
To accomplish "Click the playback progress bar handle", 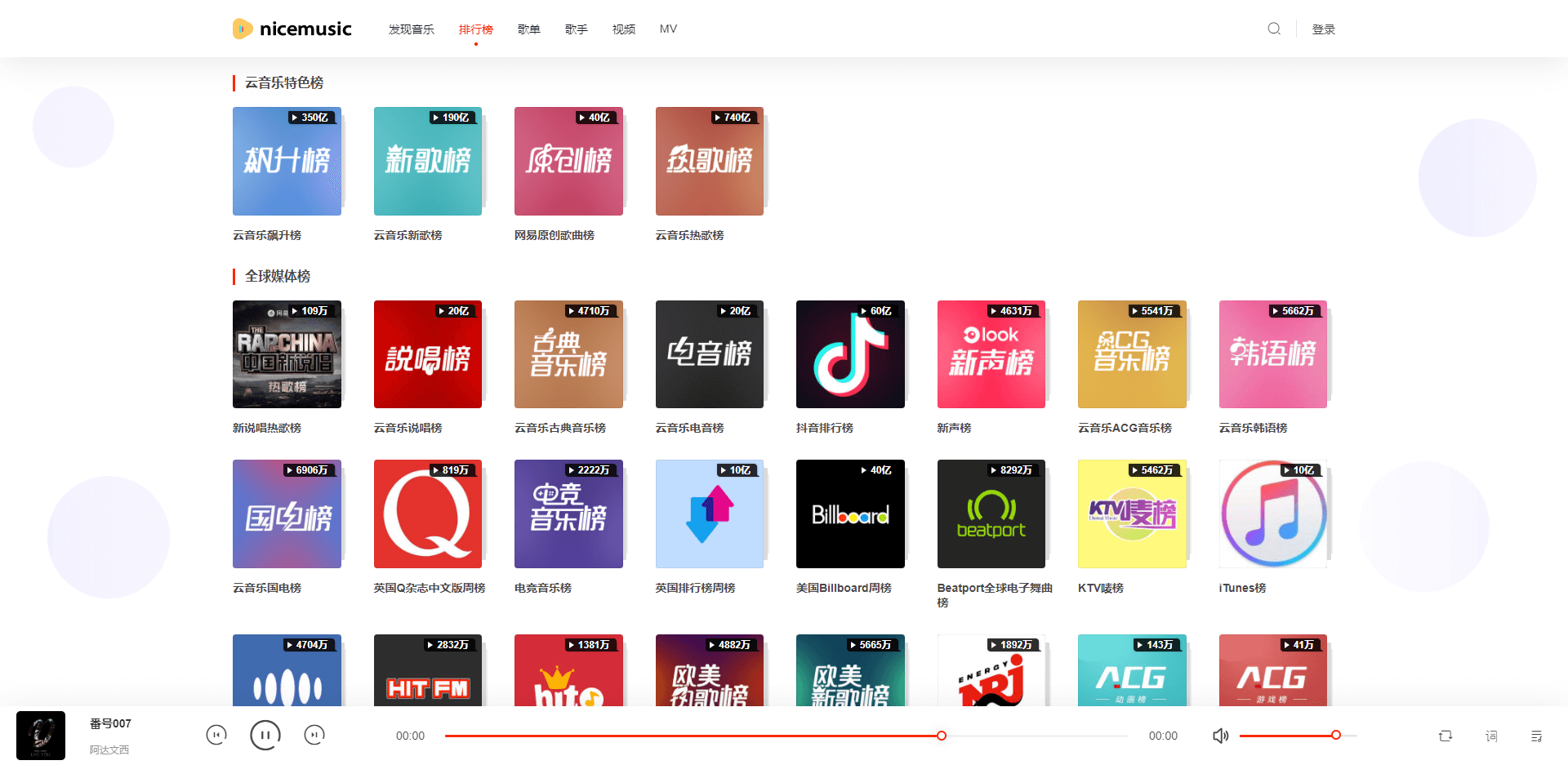I will 941,736.
